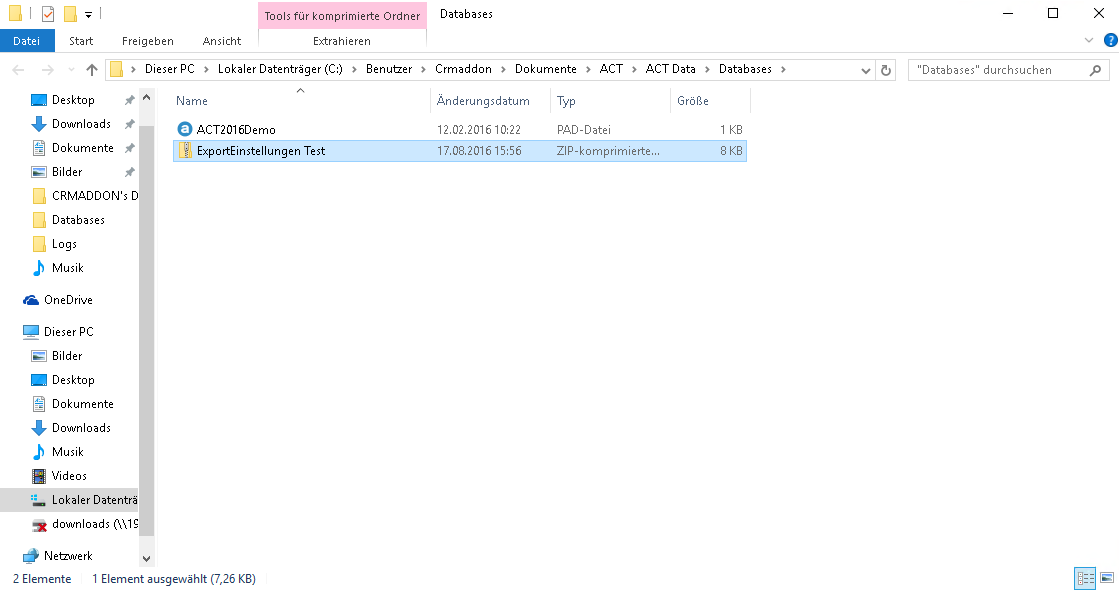Expand breadcrumb chevron after Dieser PC
The height and width of the screenshot is (590, 1119).
coord(206,69)
